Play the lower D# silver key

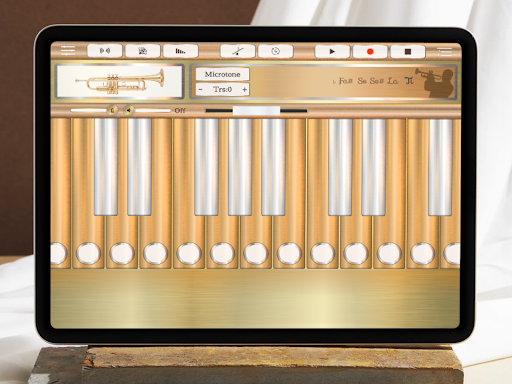139,167
